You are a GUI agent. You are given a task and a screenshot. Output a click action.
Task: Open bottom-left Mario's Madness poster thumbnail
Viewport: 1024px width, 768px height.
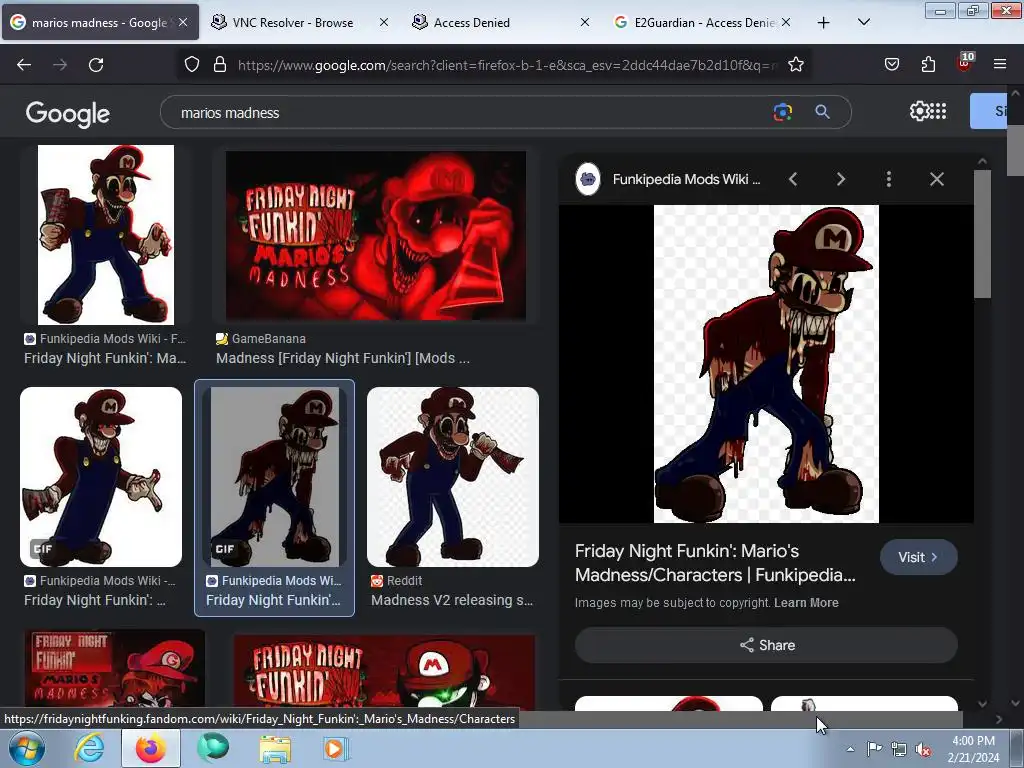(x=114, y=669)
